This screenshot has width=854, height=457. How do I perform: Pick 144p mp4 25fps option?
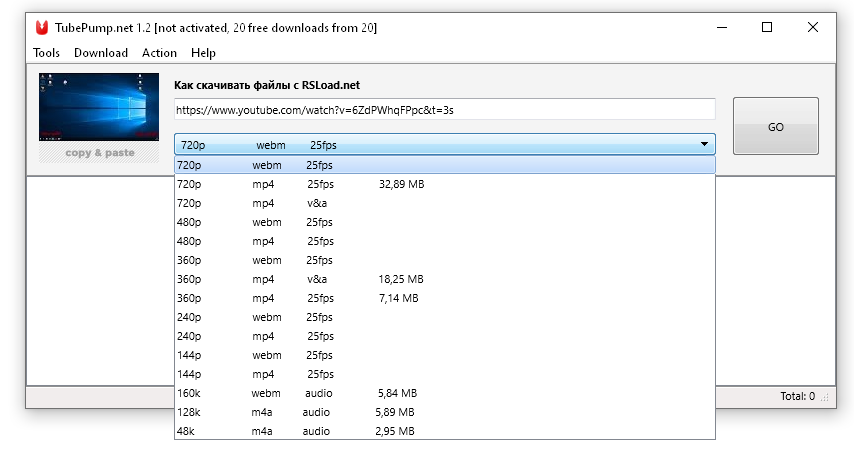coord(444,374)
